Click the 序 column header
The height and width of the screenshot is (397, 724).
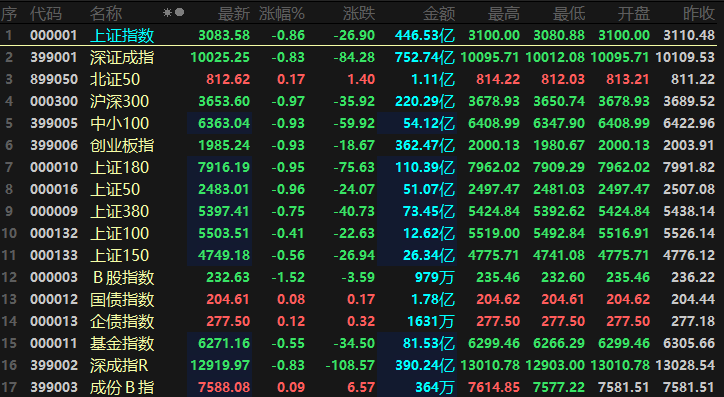[9, 14]
